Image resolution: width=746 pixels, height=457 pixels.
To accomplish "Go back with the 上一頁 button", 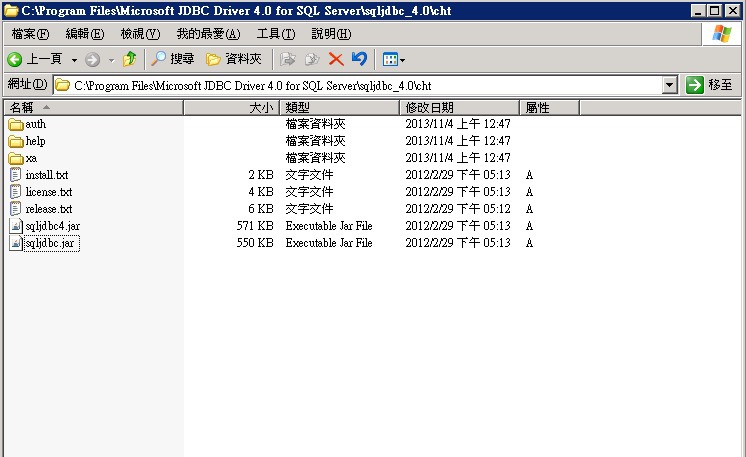I will (34, 59).
